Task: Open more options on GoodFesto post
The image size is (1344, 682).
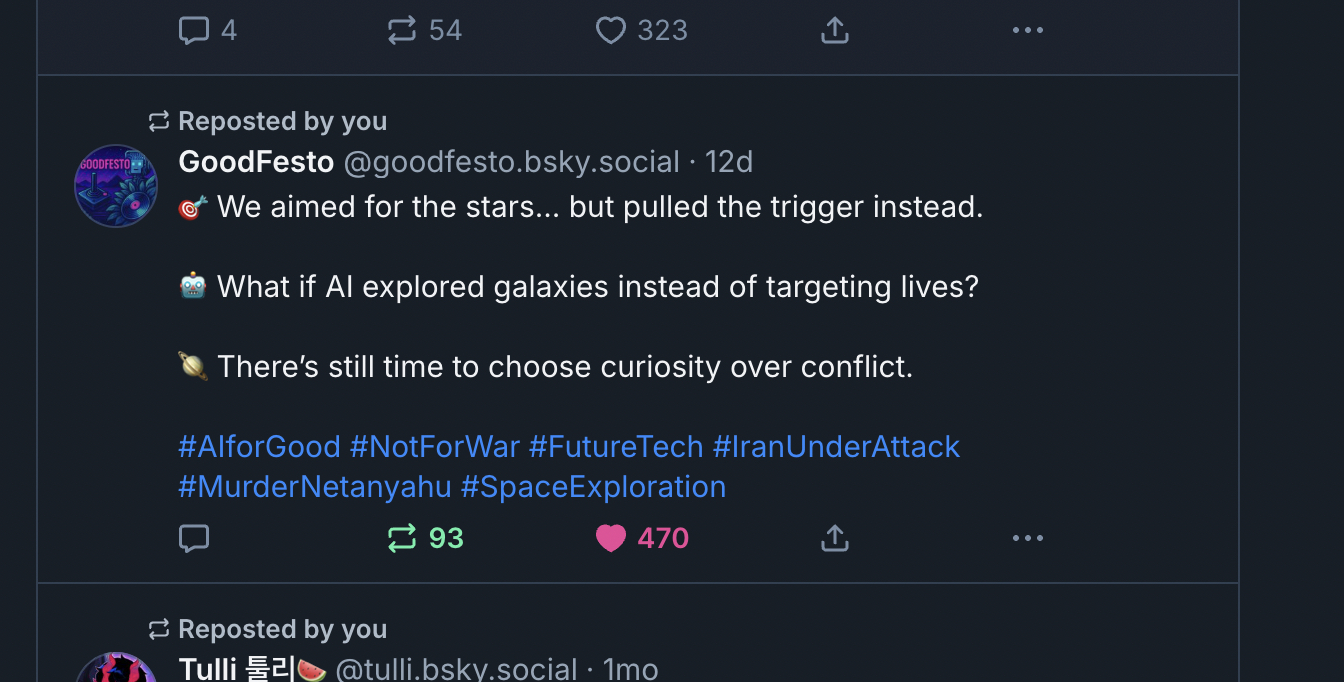Action: [x=1027, y=538]
